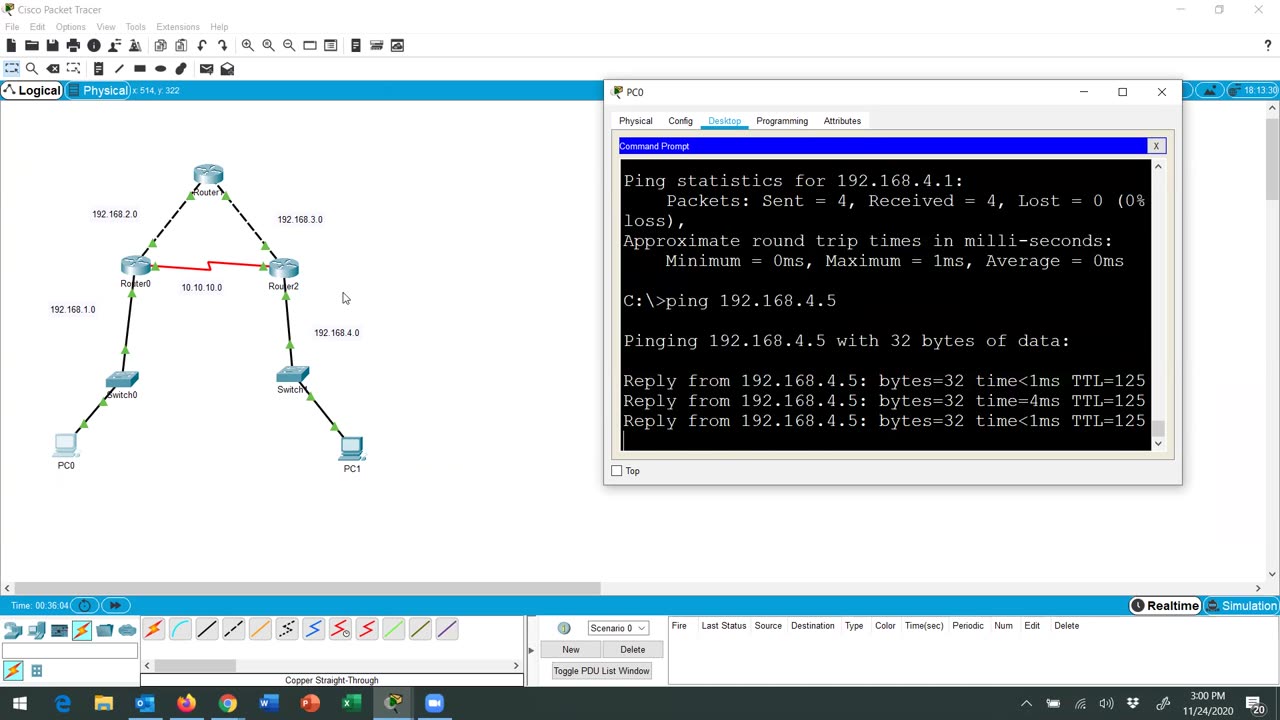This screenshot has width=1280, height=720.
Task: Open a file with the folder icon
Action: tap(32, 45)
